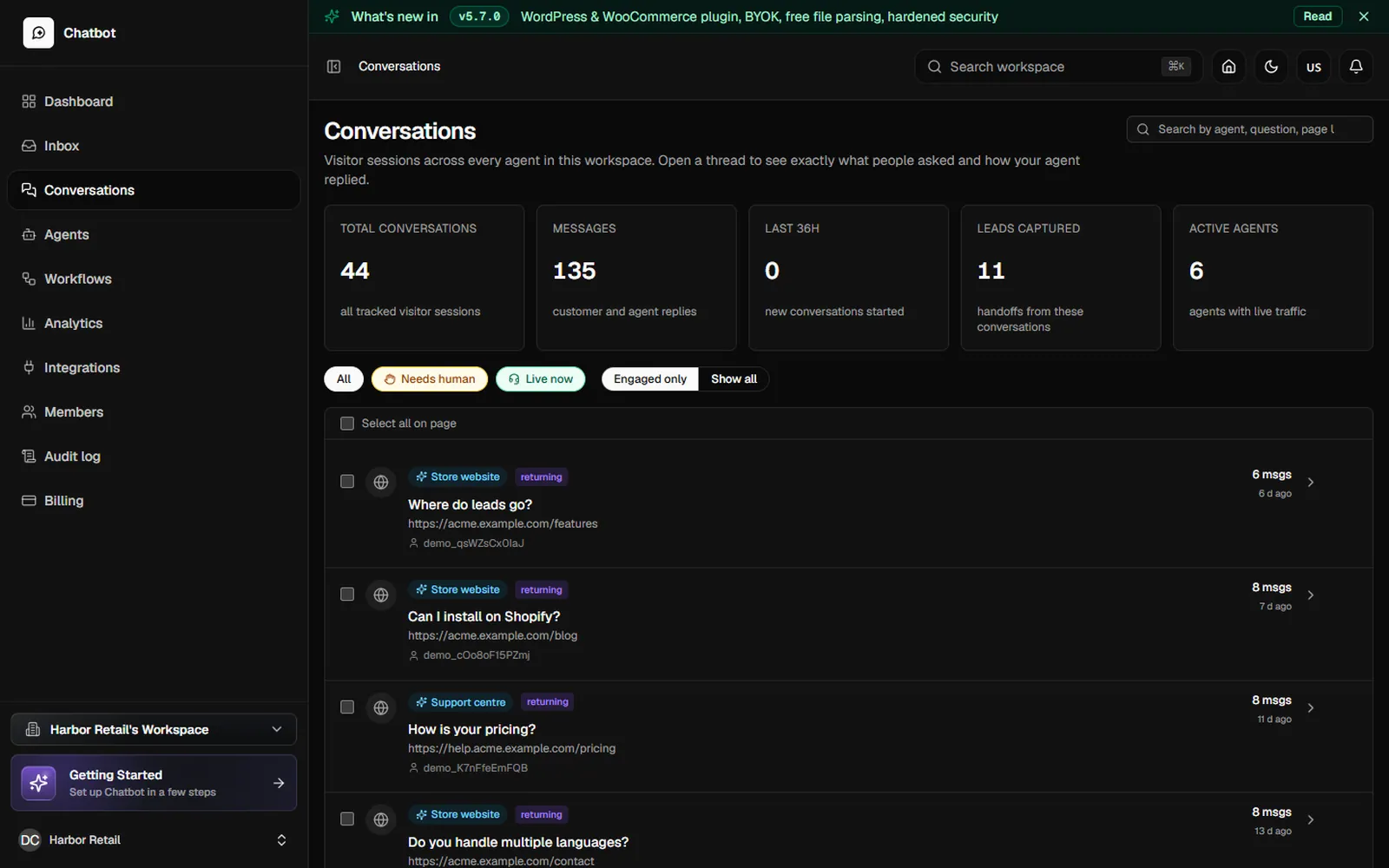Expand 'How is your pricing?' chevron
Viewport: 1389px width, 868px height.
tap(1311, 708)
